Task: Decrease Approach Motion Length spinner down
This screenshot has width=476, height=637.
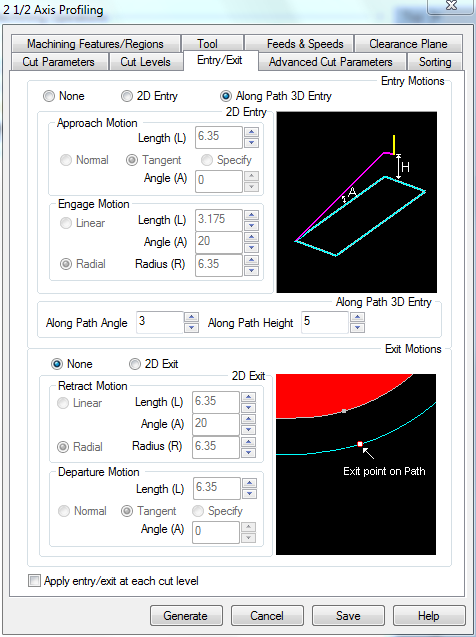Action: tap(252, 143)
